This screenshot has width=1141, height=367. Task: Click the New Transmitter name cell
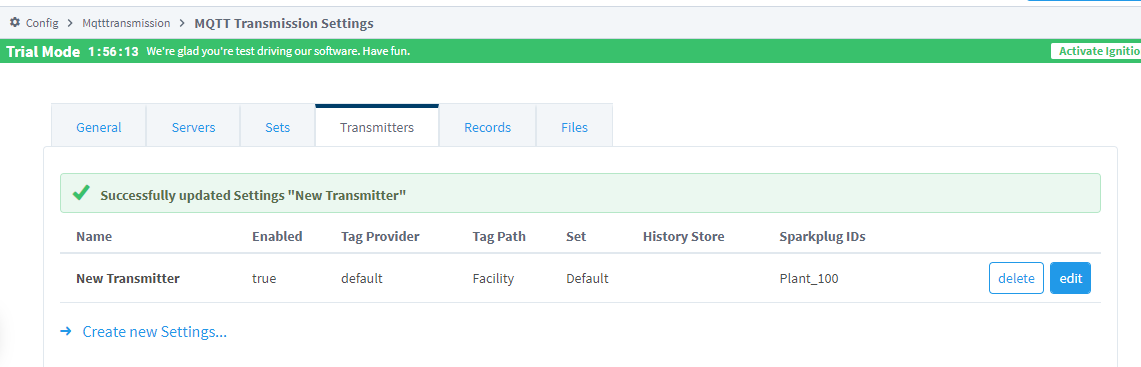point(127,278)
